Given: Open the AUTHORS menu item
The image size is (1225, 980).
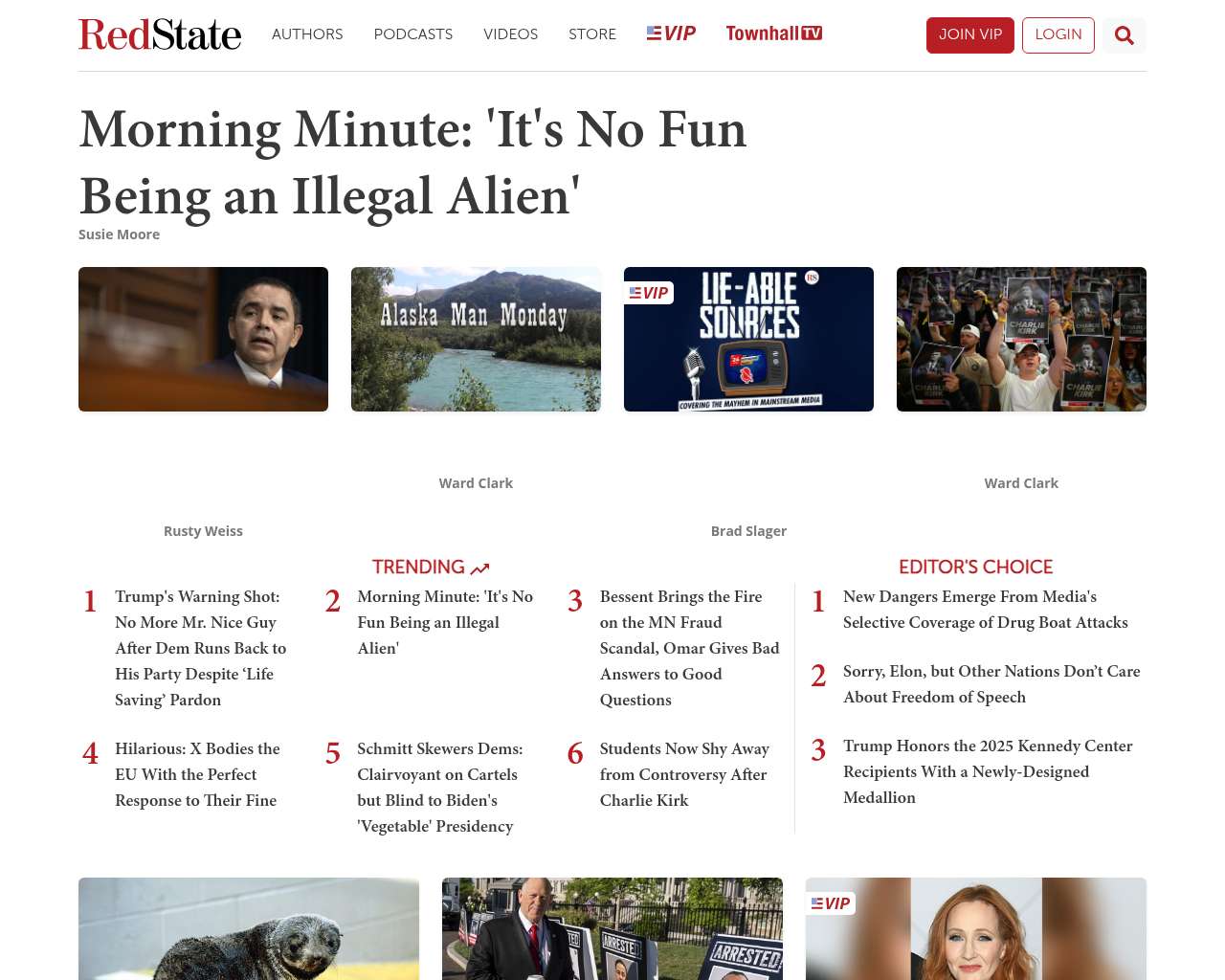Looking at the screenshot, I should pyautogui.click(x=307, y=34).
